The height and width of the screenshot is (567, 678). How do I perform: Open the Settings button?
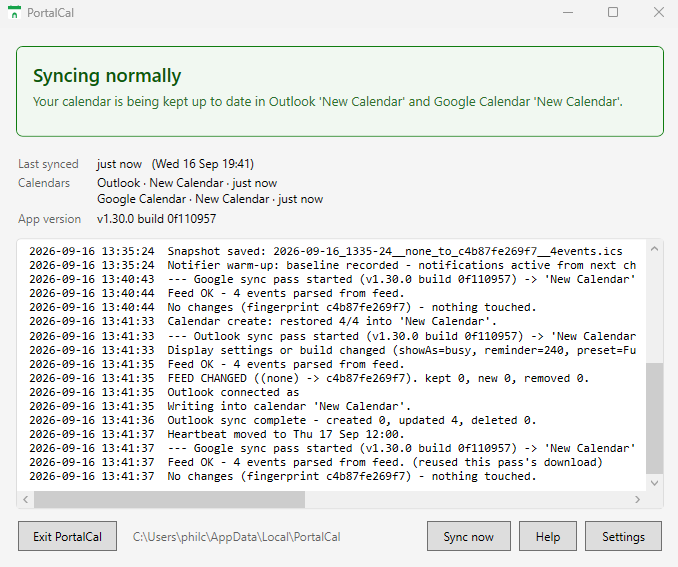(x=623, y=536)
